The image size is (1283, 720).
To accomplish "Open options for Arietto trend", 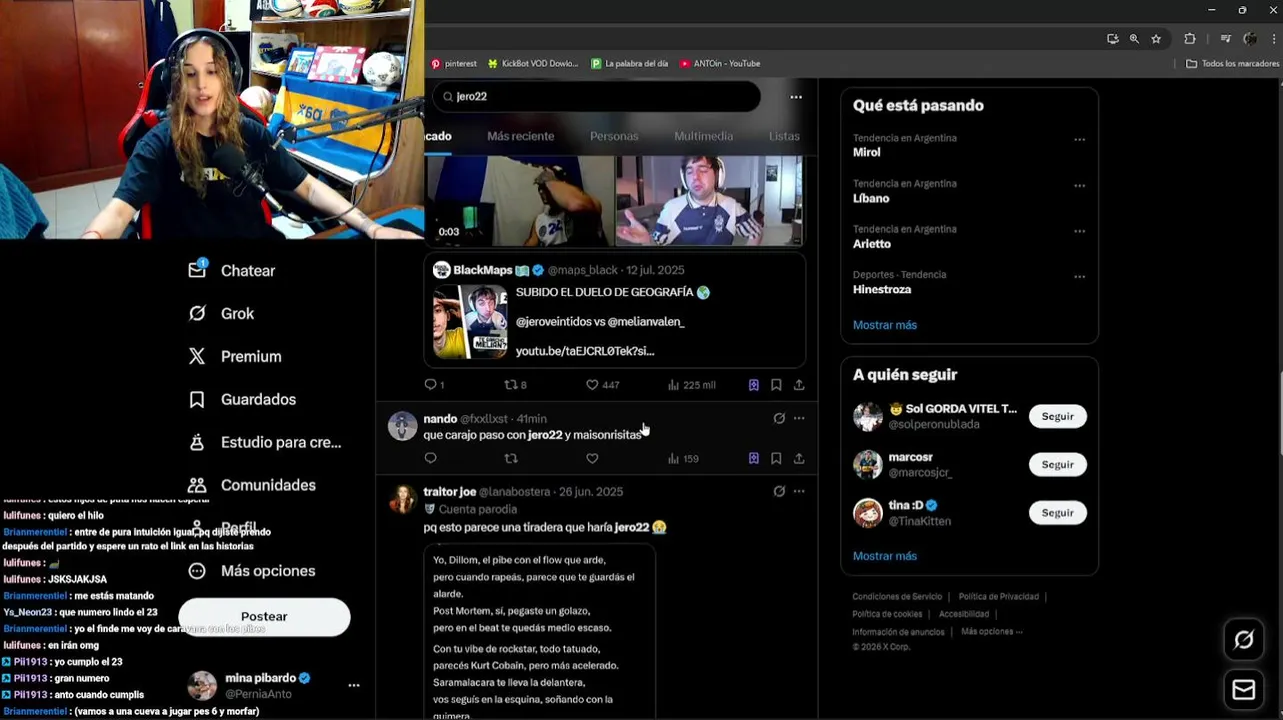I will tap(1079, 231).
